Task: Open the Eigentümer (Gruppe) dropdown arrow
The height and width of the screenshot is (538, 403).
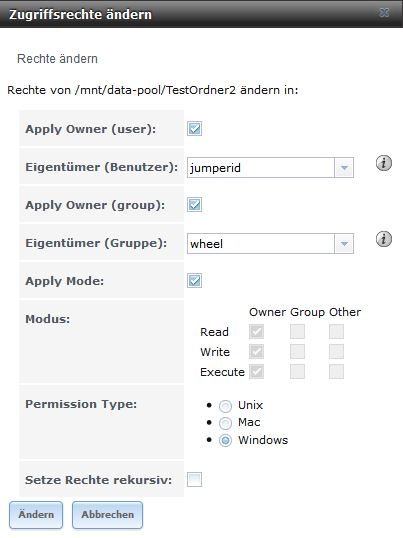Action: [344, 244]
